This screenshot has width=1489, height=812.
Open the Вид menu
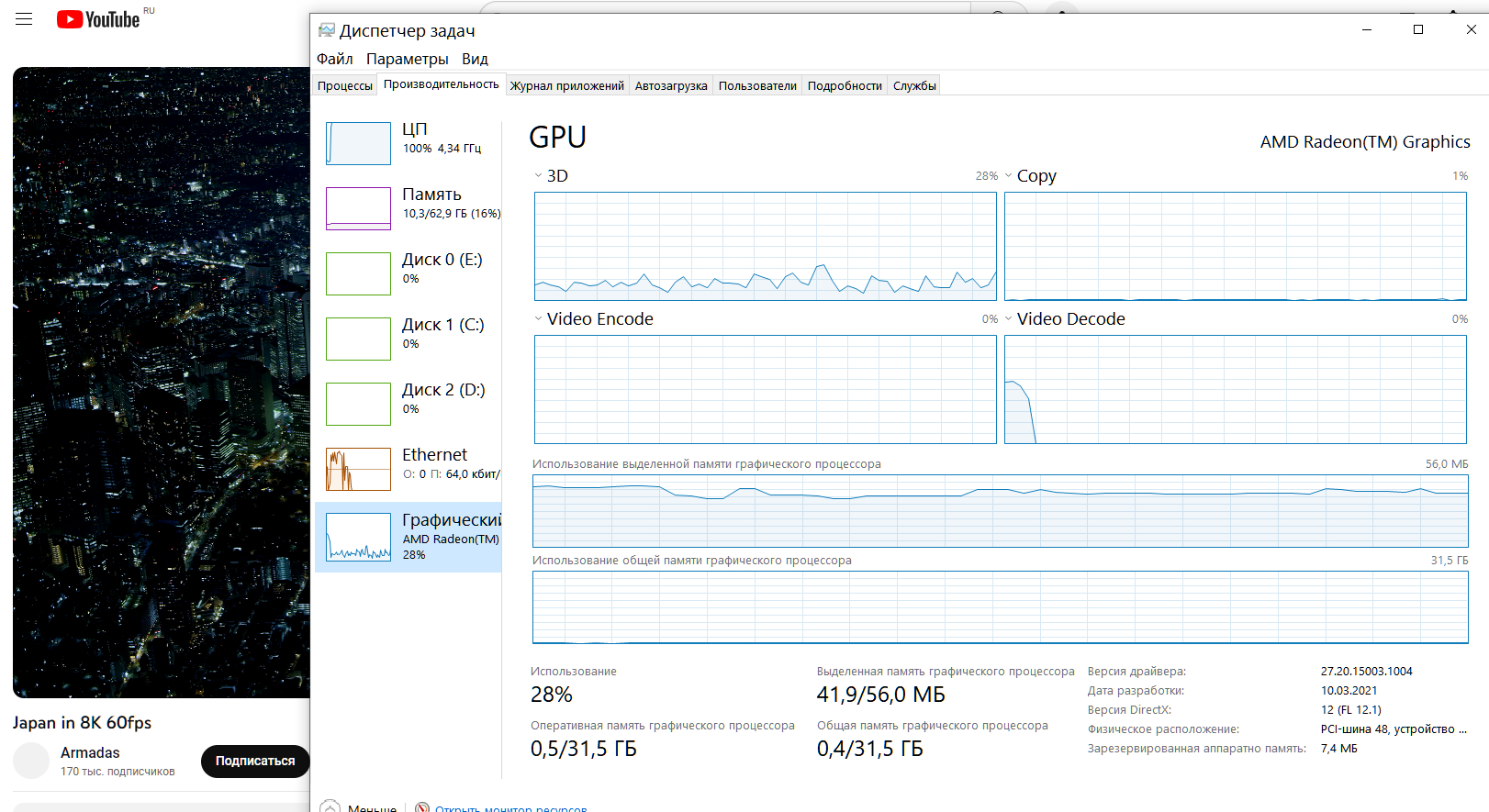click(x=475, y=59)
